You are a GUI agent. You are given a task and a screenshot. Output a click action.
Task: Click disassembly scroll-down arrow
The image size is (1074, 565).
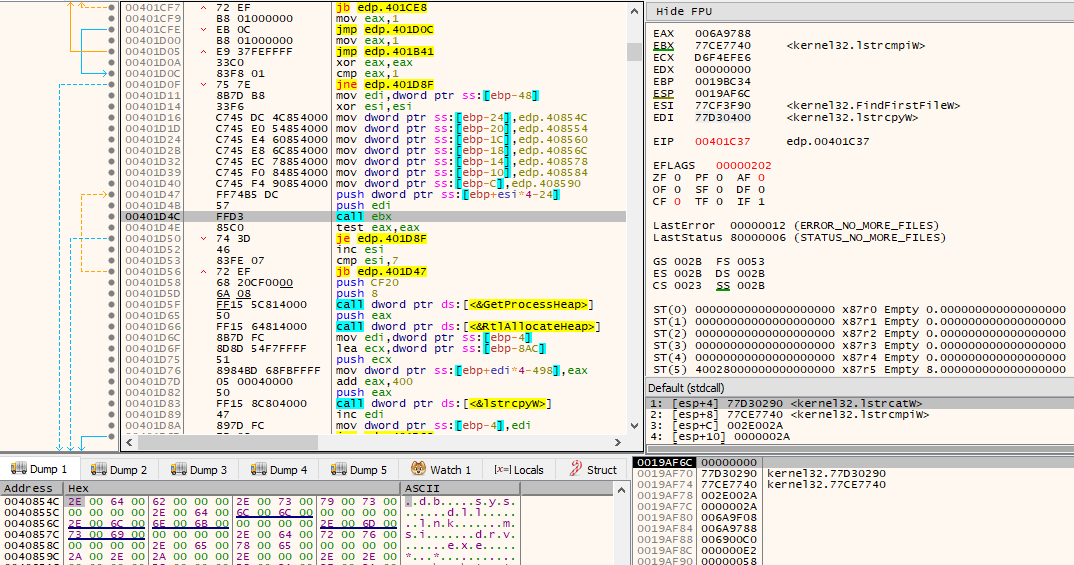coord(634,426)
